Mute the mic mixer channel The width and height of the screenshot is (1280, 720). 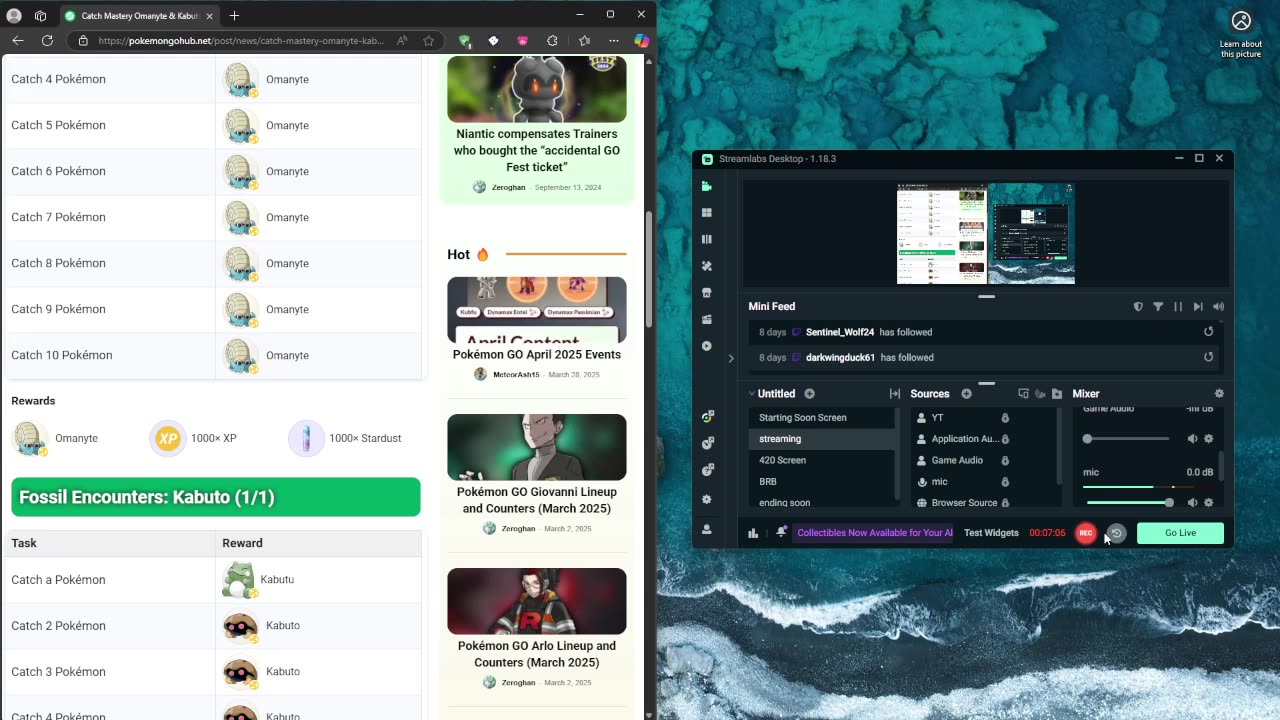pos(1192,502)
